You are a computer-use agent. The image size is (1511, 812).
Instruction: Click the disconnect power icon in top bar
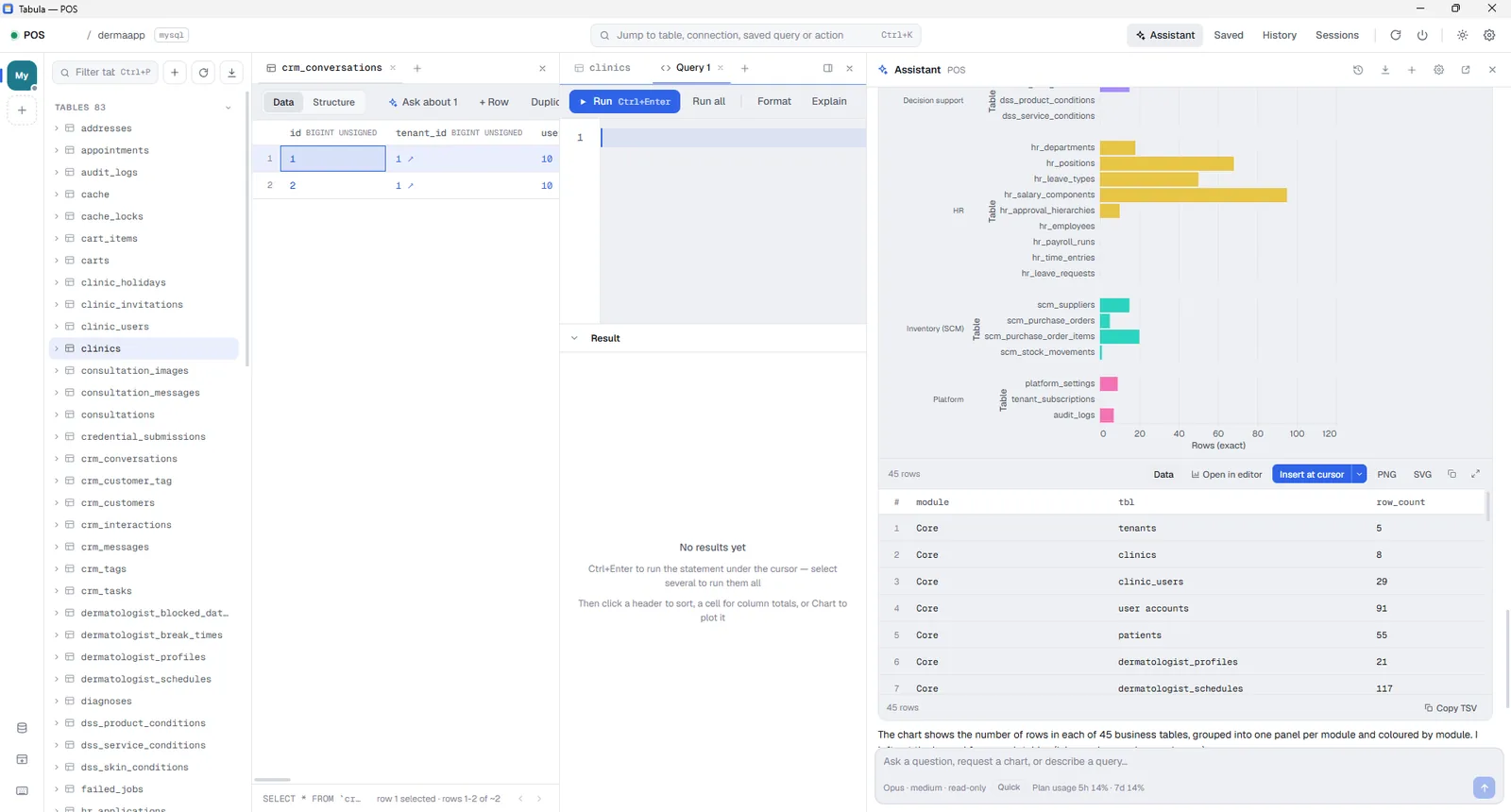1422,35
